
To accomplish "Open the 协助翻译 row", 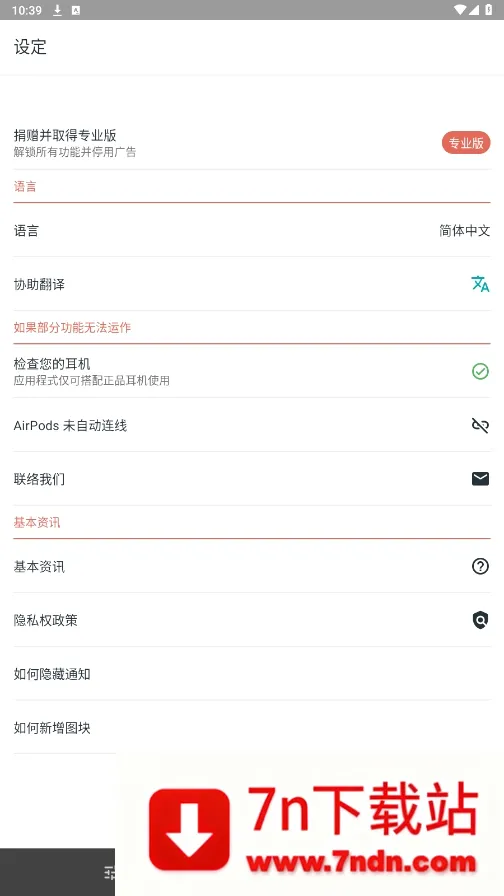I will pos(252,284).
